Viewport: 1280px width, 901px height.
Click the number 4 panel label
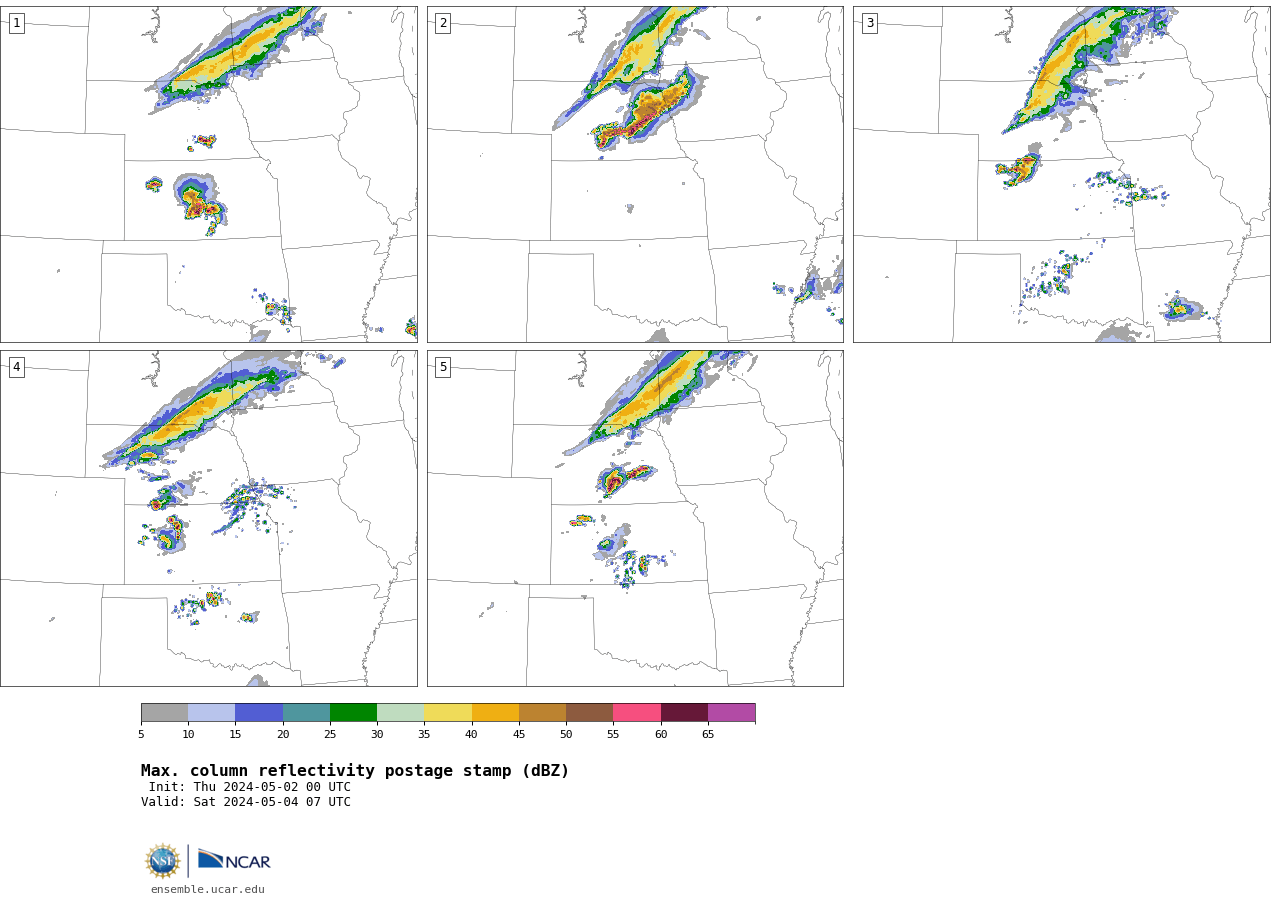click(x=16, y=367)
